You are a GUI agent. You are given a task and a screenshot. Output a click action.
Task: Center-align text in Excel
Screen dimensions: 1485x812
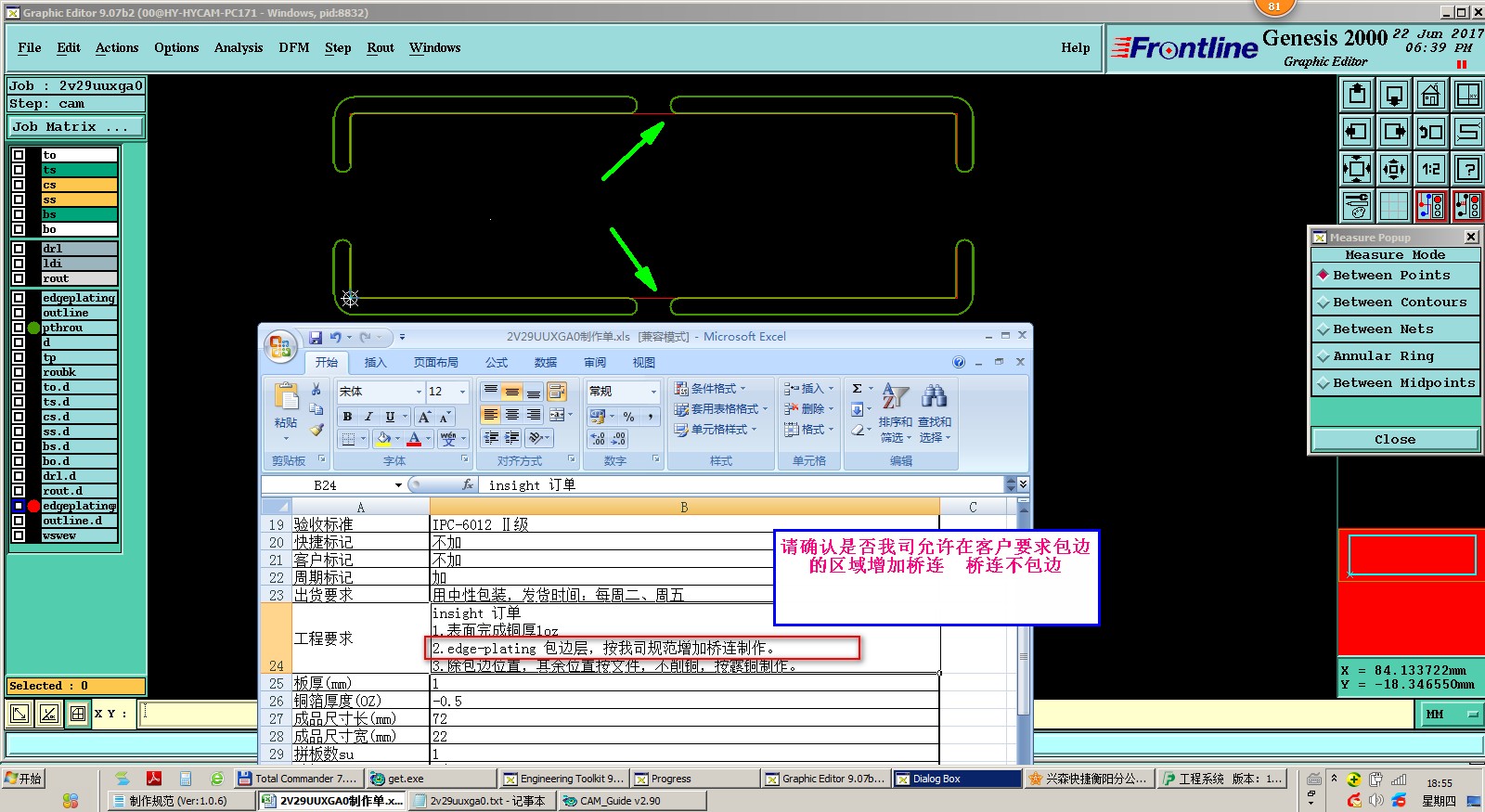coord(511,415)
